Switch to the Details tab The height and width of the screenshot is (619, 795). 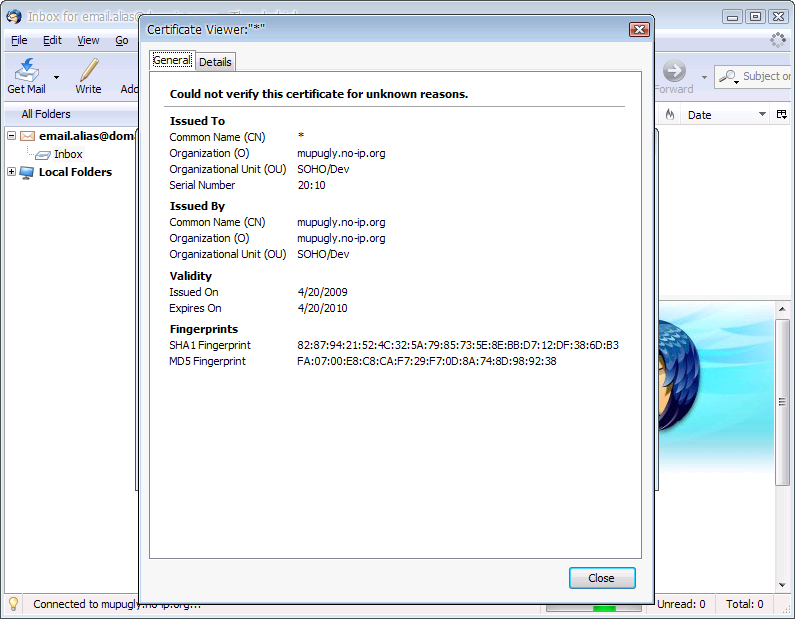click(x=215, y=62)
